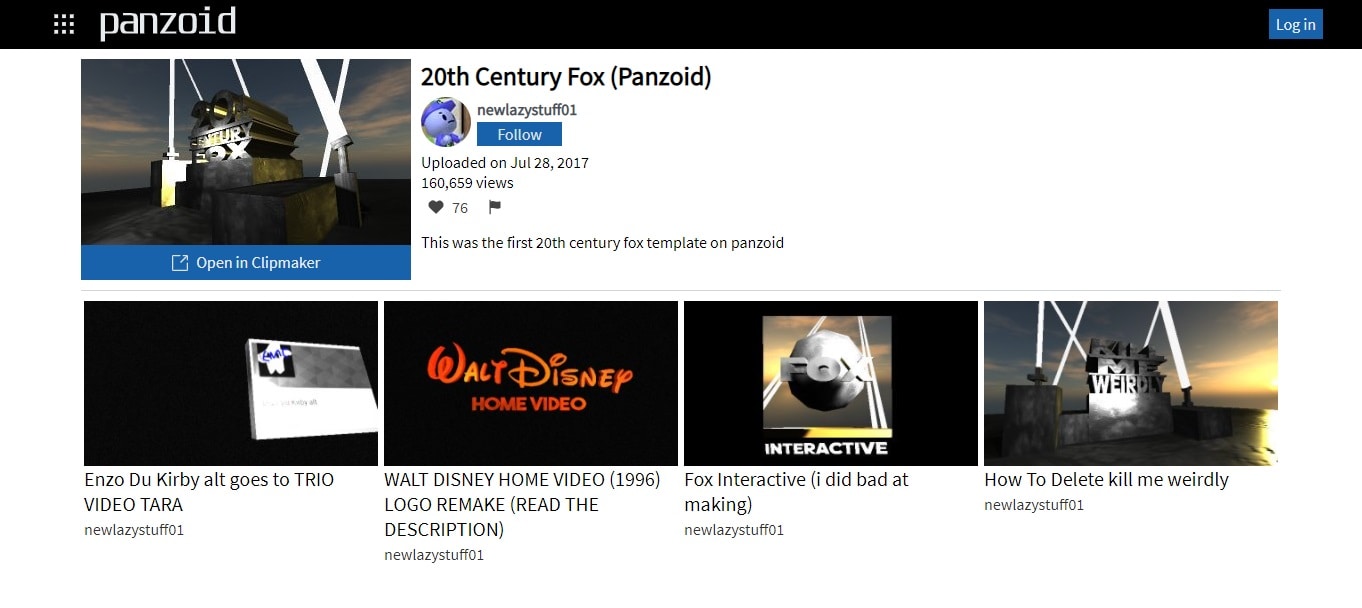Screen dimensions: 1362x608
Task: Click author name under Fox Interactive video
Action: (734, 530)
